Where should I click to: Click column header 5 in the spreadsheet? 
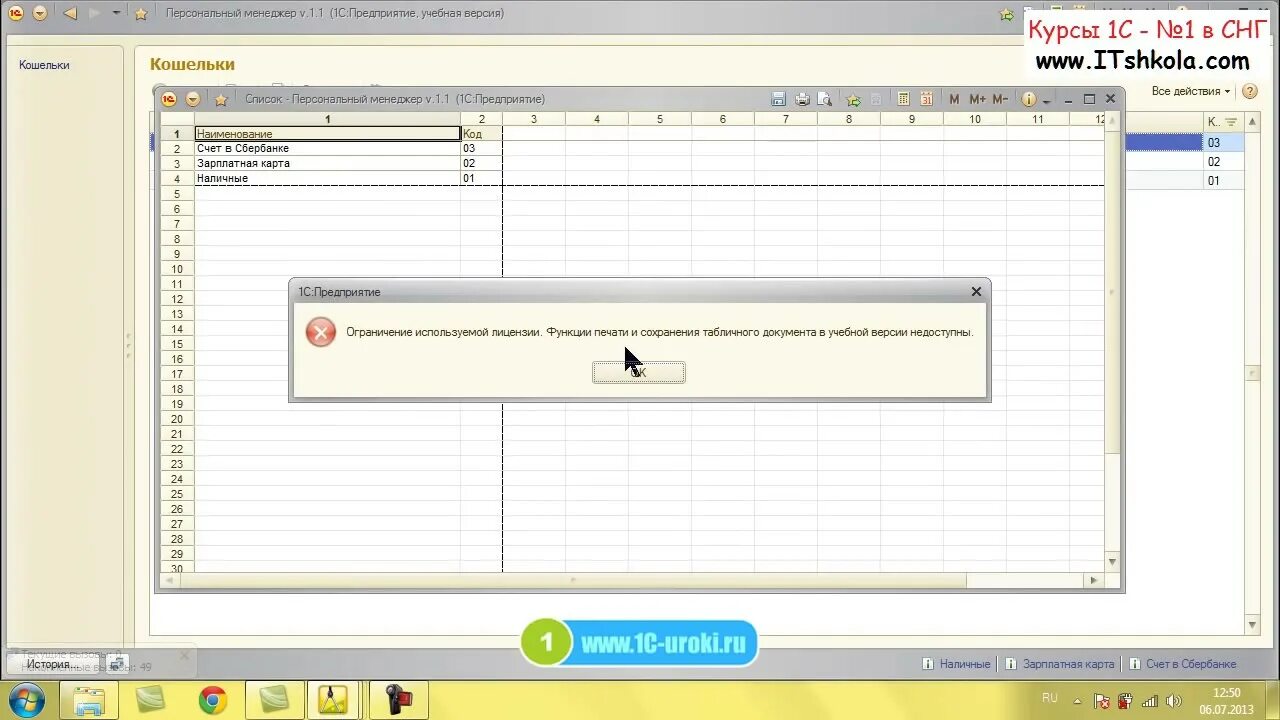pyautogui.click(x=660, y=119)
